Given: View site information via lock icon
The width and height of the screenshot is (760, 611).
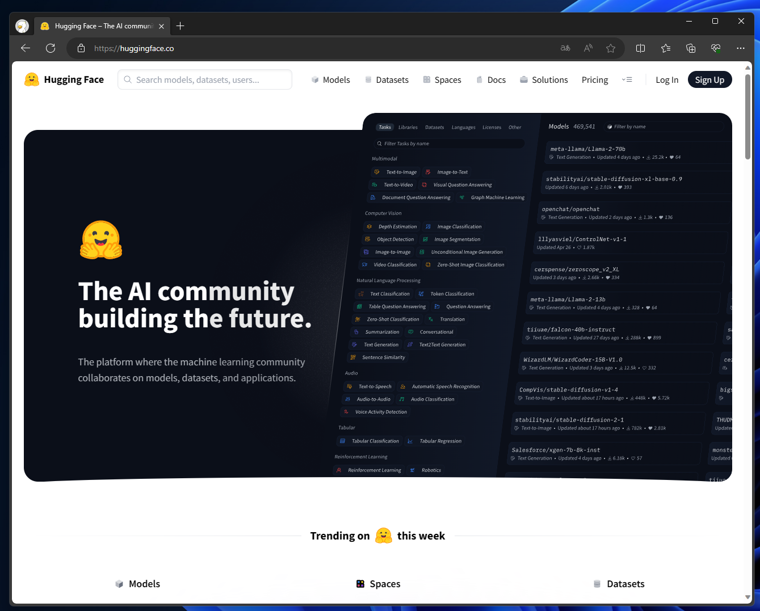Looking at the screenshot, I should tap(81, 48).
